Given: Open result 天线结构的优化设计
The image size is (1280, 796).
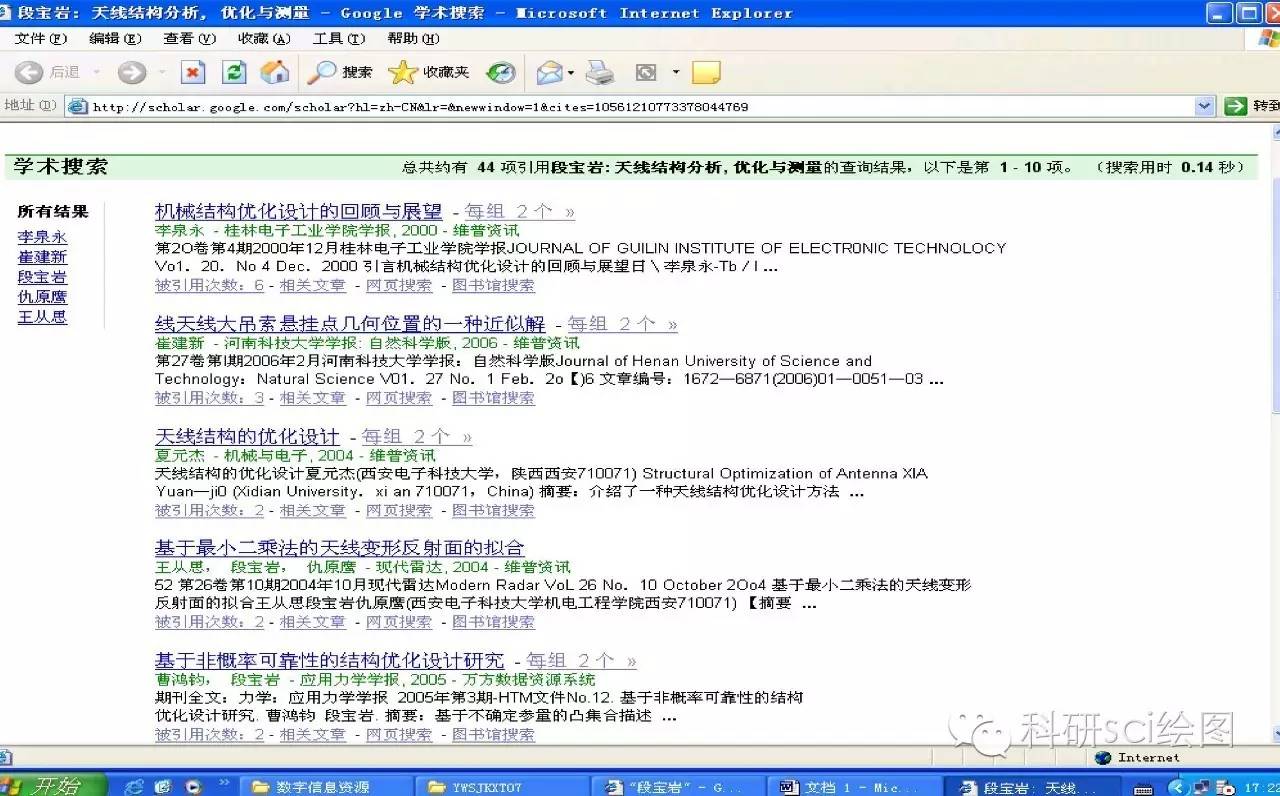Looking at the screenshot, I should [247, 437].
